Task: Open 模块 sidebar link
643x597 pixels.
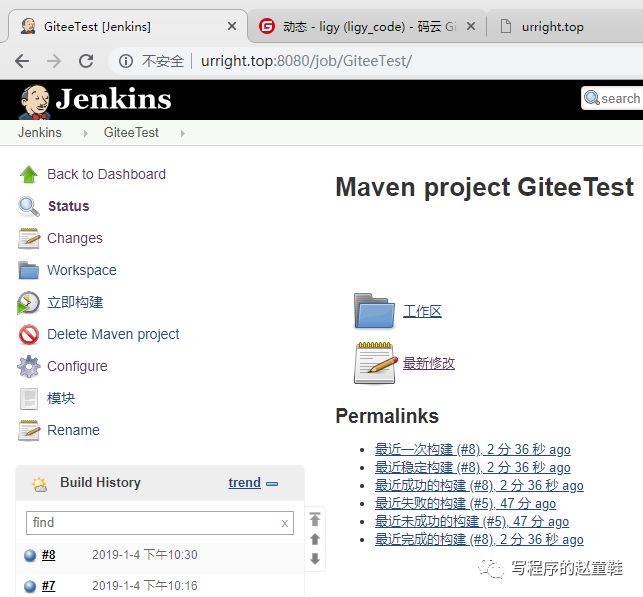Action: (61, 399)
